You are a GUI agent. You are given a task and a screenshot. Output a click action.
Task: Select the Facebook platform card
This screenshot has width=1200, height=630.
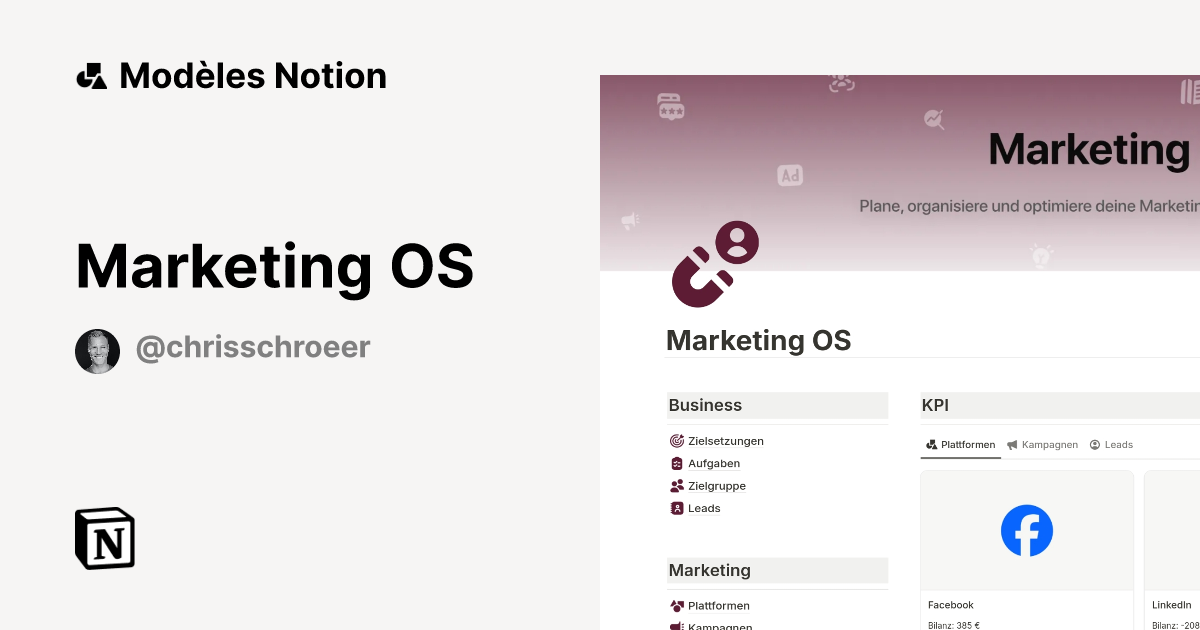coord(1027,550)
